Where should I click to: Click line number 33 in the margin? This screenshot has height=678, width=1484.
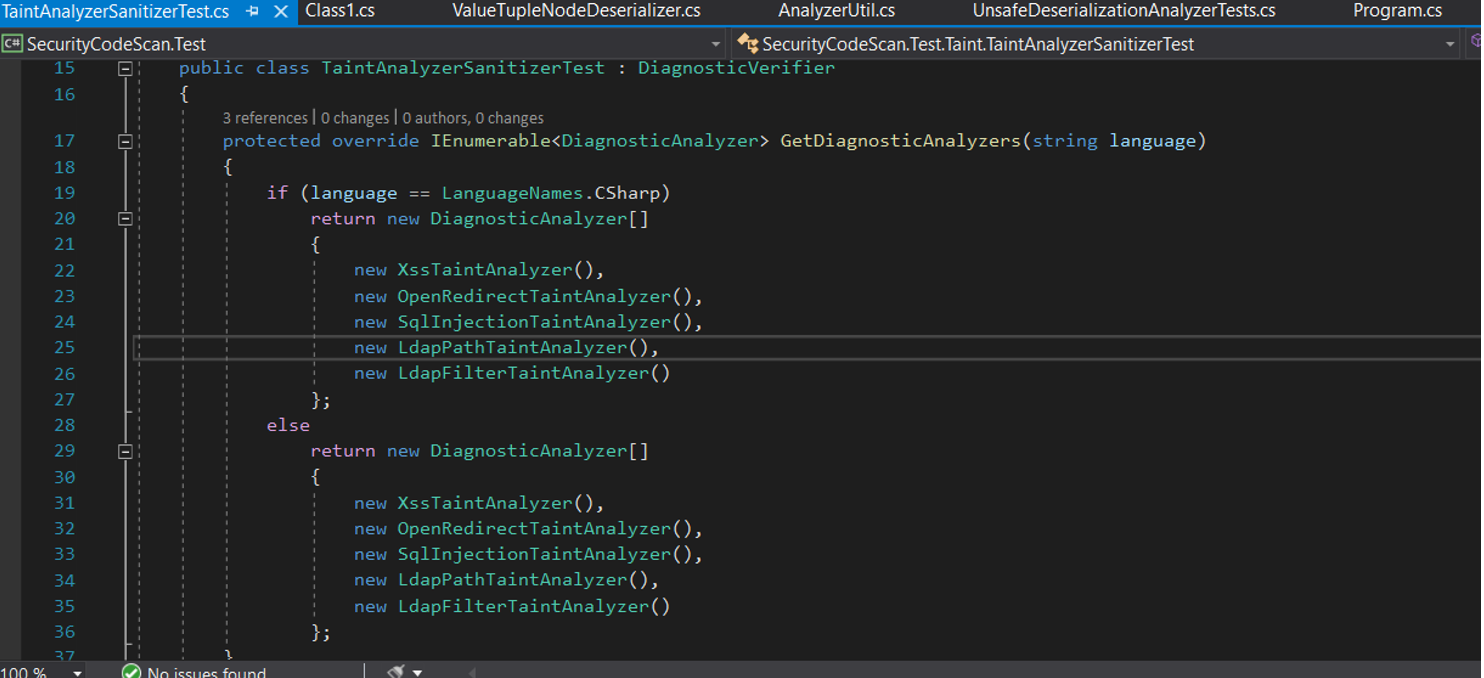pos(64,554)
